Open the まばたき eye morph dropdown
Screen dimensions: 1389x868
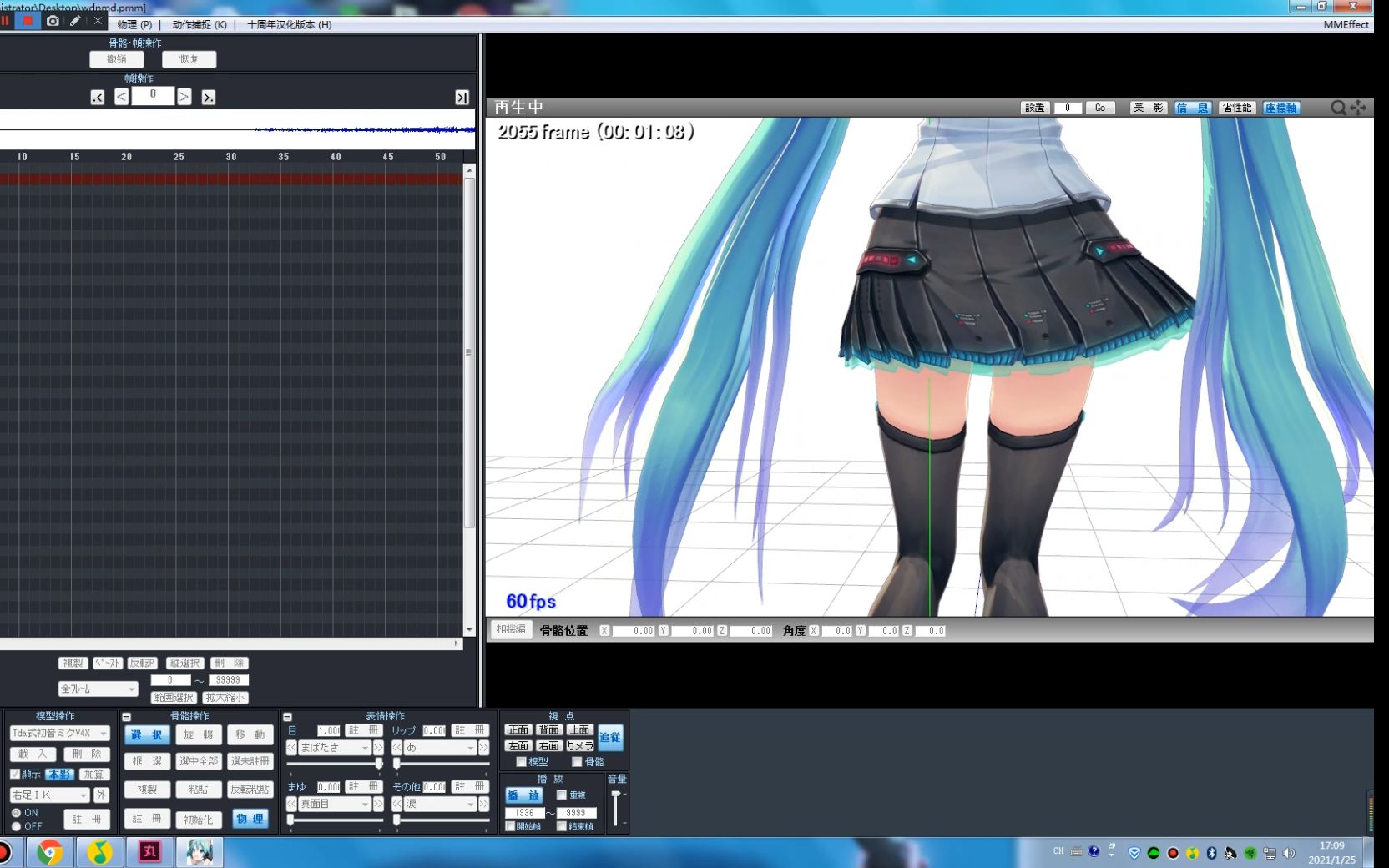(x=335, y=748)
